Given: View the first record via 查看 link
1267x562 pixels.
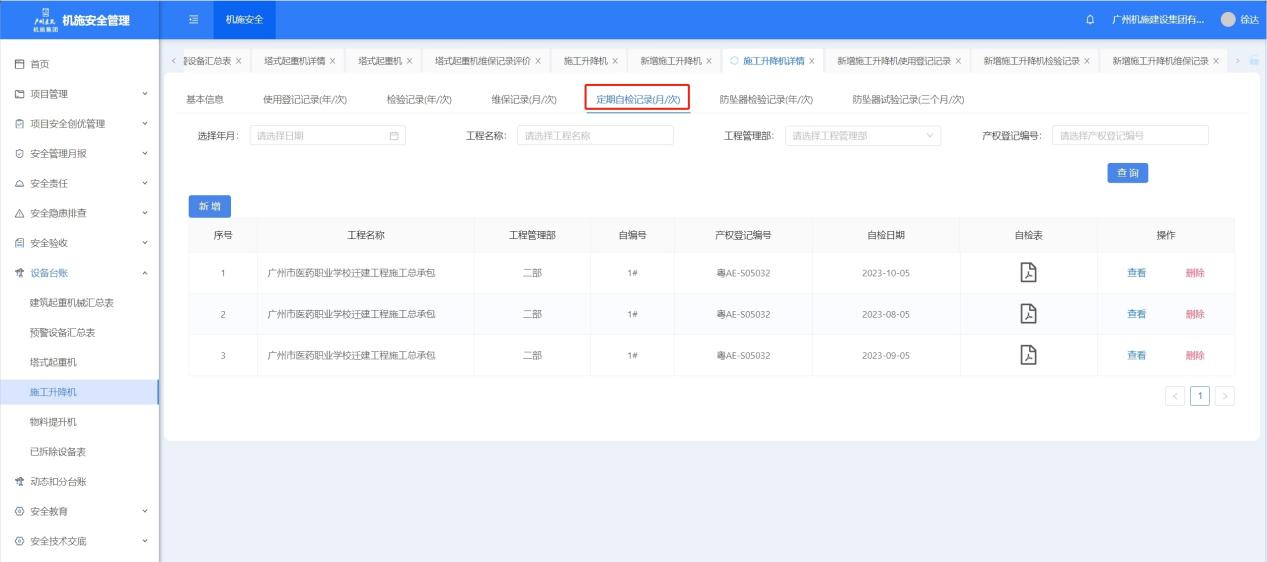Looking at the screenshot, I should tap(1136, 273).
